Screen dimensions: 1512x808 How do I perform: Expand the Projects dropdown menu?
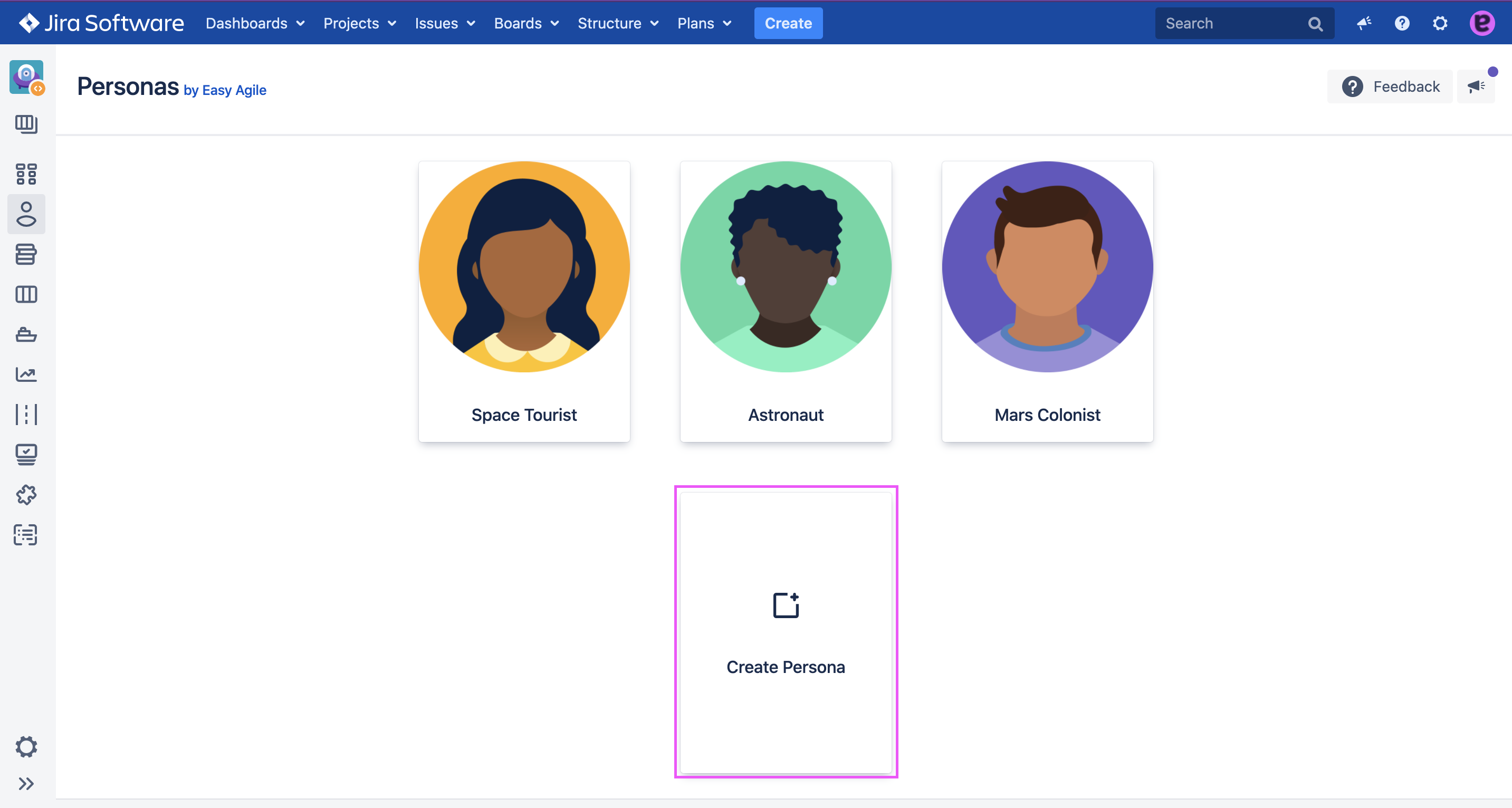[359, 24]
